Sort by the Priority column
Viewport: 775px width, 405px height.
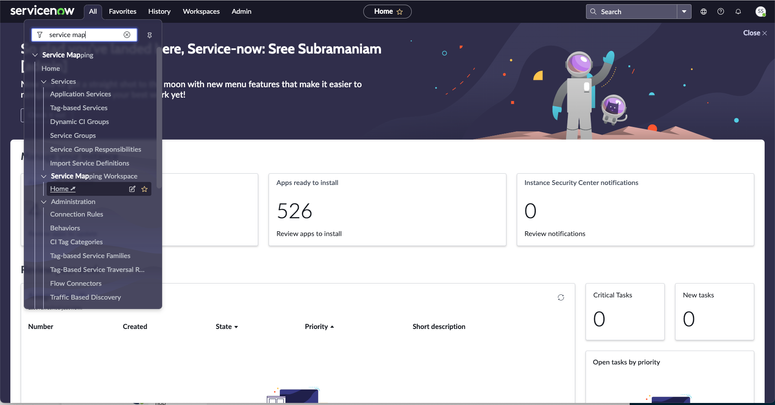click(x=319, y=326)
